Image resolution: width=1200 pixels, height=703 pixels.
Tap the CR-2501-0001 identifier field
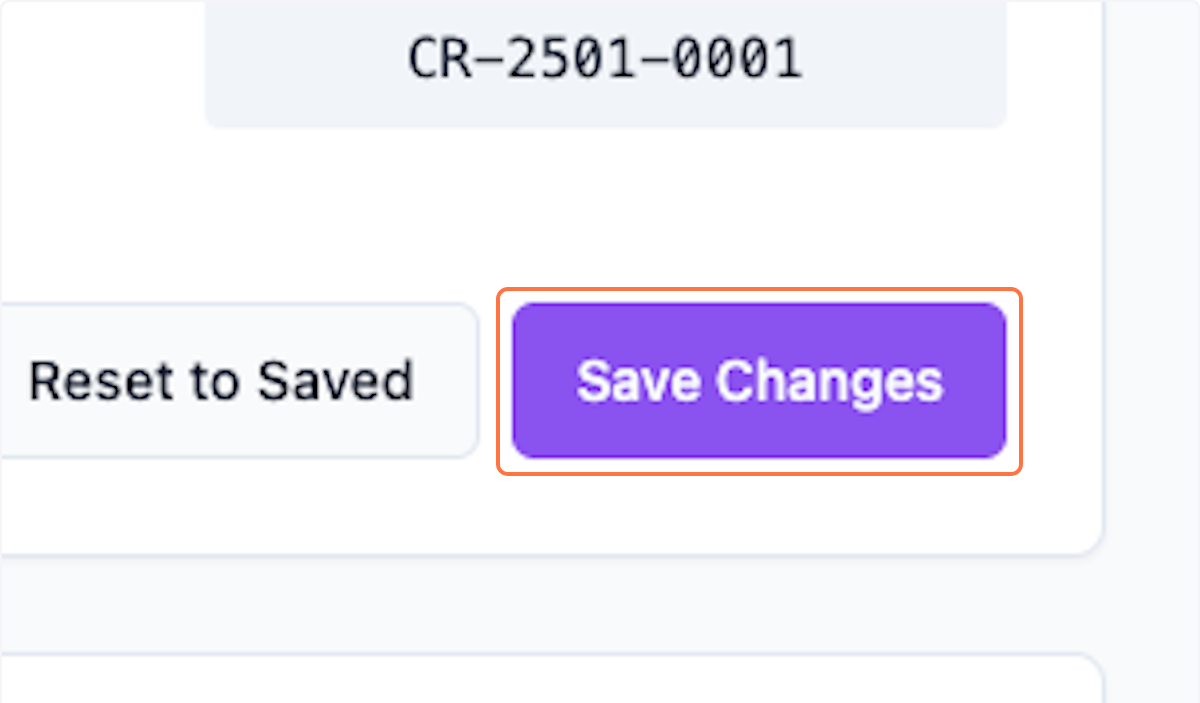(605, 62)
